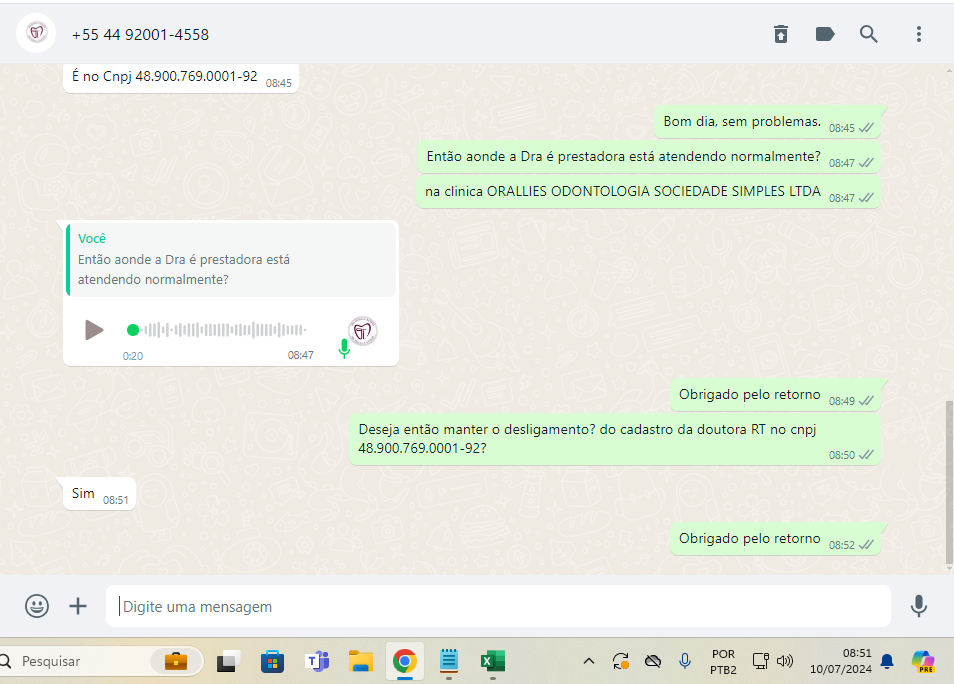Select sent message 'Então aonde a Dra' at 08:47
The height and width of the screenshot is (684, 954).
649,158
